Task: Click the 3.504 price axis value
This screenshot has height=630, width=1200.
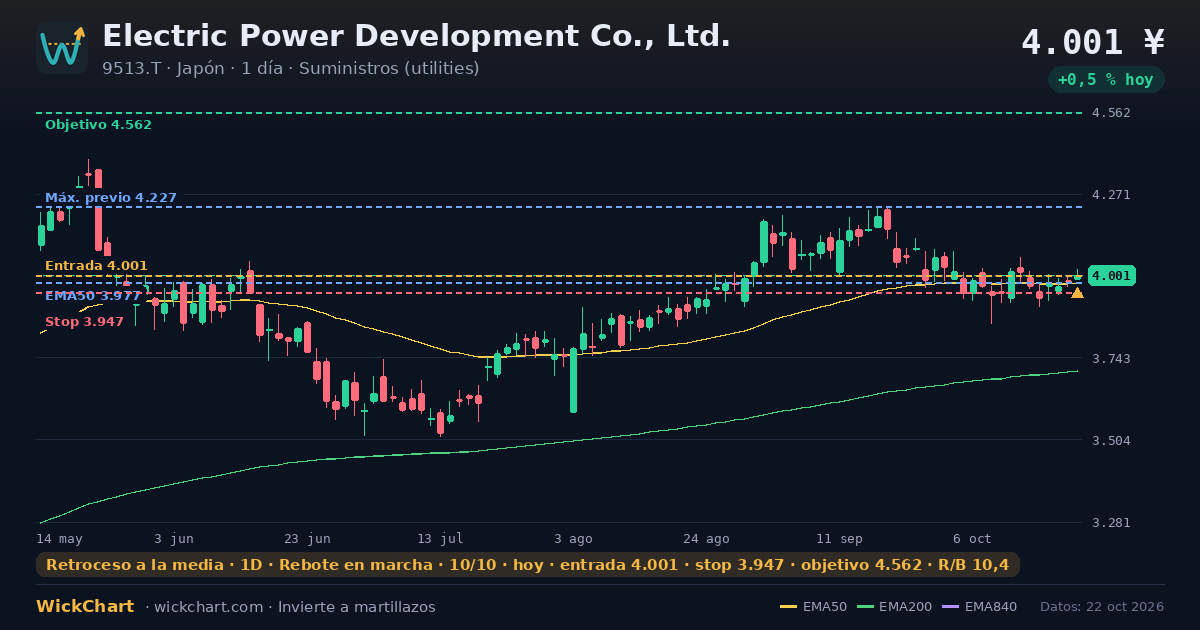Action: (x=1111, y=441)
